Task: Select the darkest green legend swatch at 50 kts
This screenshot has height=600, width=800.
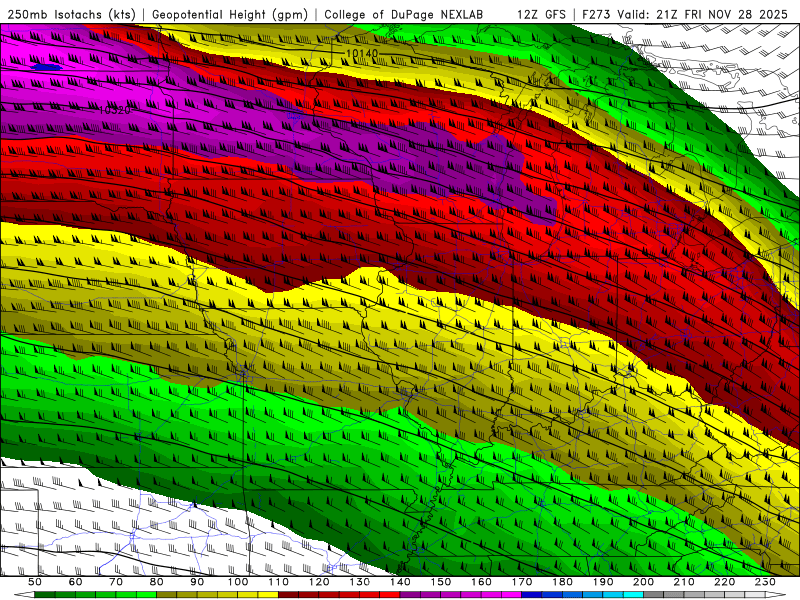Action: tap(44, 595)
